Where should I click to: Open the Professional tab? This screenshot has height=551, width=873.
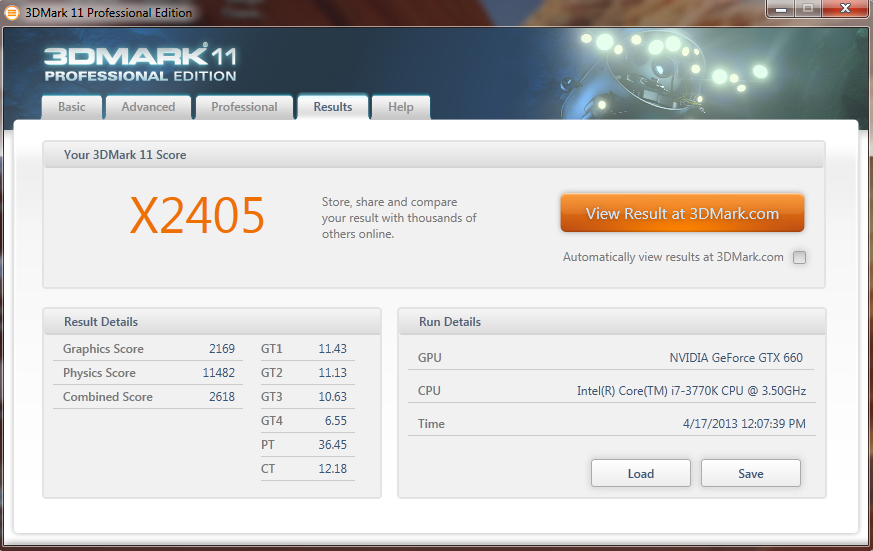tap(244, 107)
